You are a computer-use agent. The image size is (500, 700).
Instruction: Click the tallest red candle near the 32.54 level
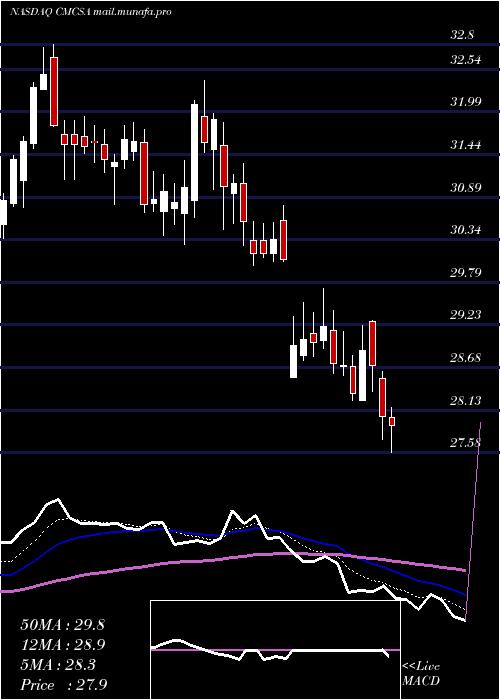[x=54, y=92]
